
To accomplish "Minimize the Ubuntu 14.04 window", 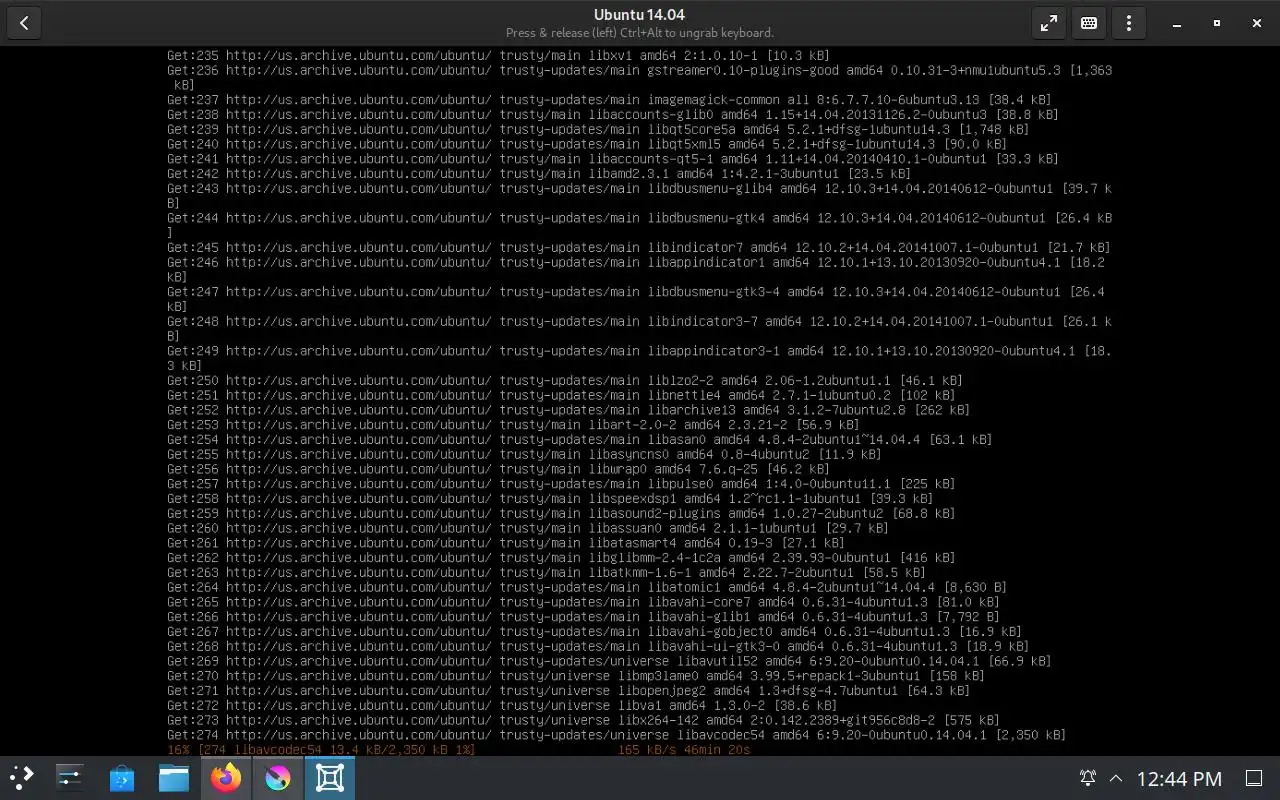I will pyautogui.click(x=1177, y=23).
